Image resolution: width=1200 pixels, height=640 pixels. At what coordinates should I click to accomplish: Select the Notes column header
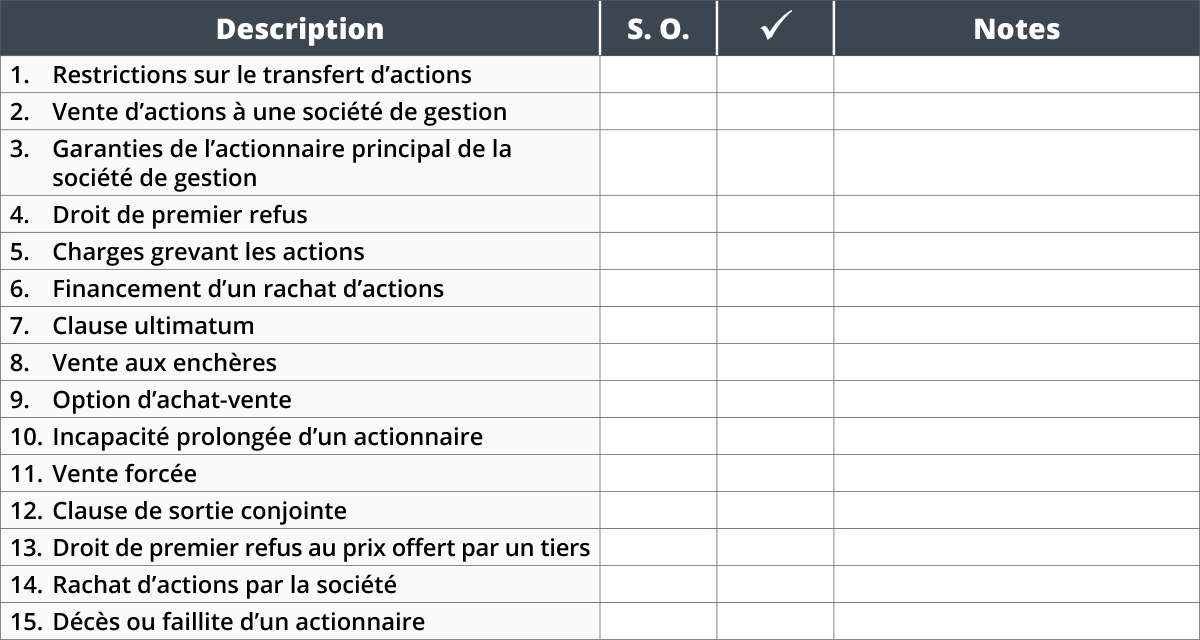1017,28
